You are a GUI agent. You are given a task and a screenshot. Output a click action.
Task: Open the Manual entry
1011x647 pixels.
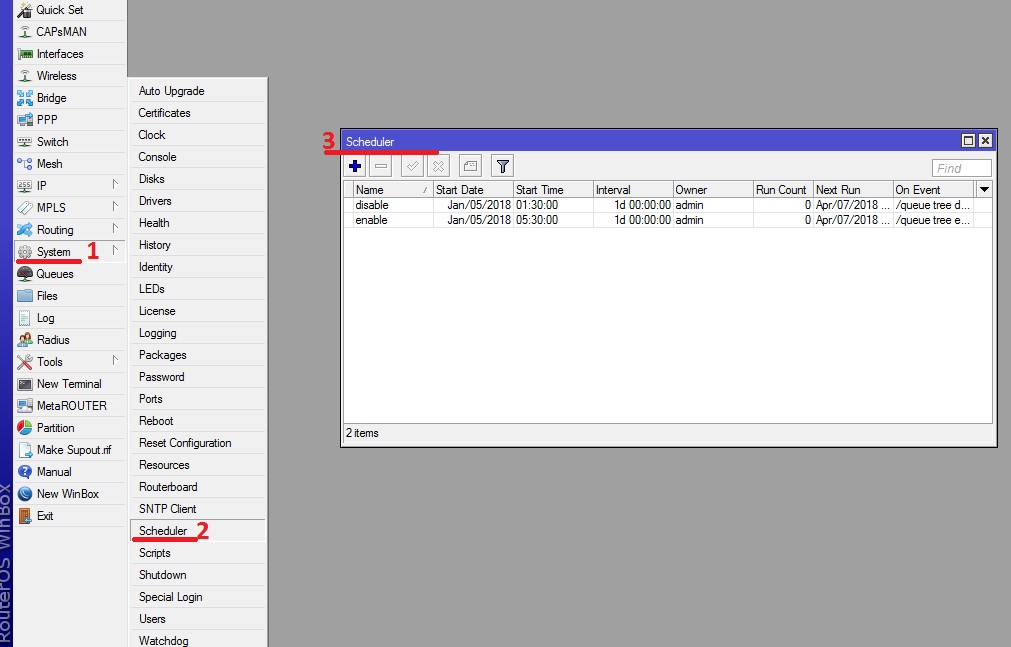pyautogui.click(x=53, y=471)
